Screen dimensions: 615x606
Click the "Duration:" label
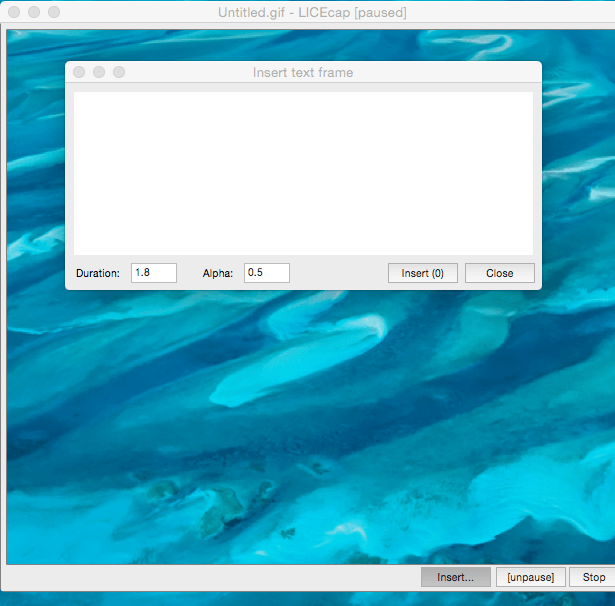coord(98,273)
